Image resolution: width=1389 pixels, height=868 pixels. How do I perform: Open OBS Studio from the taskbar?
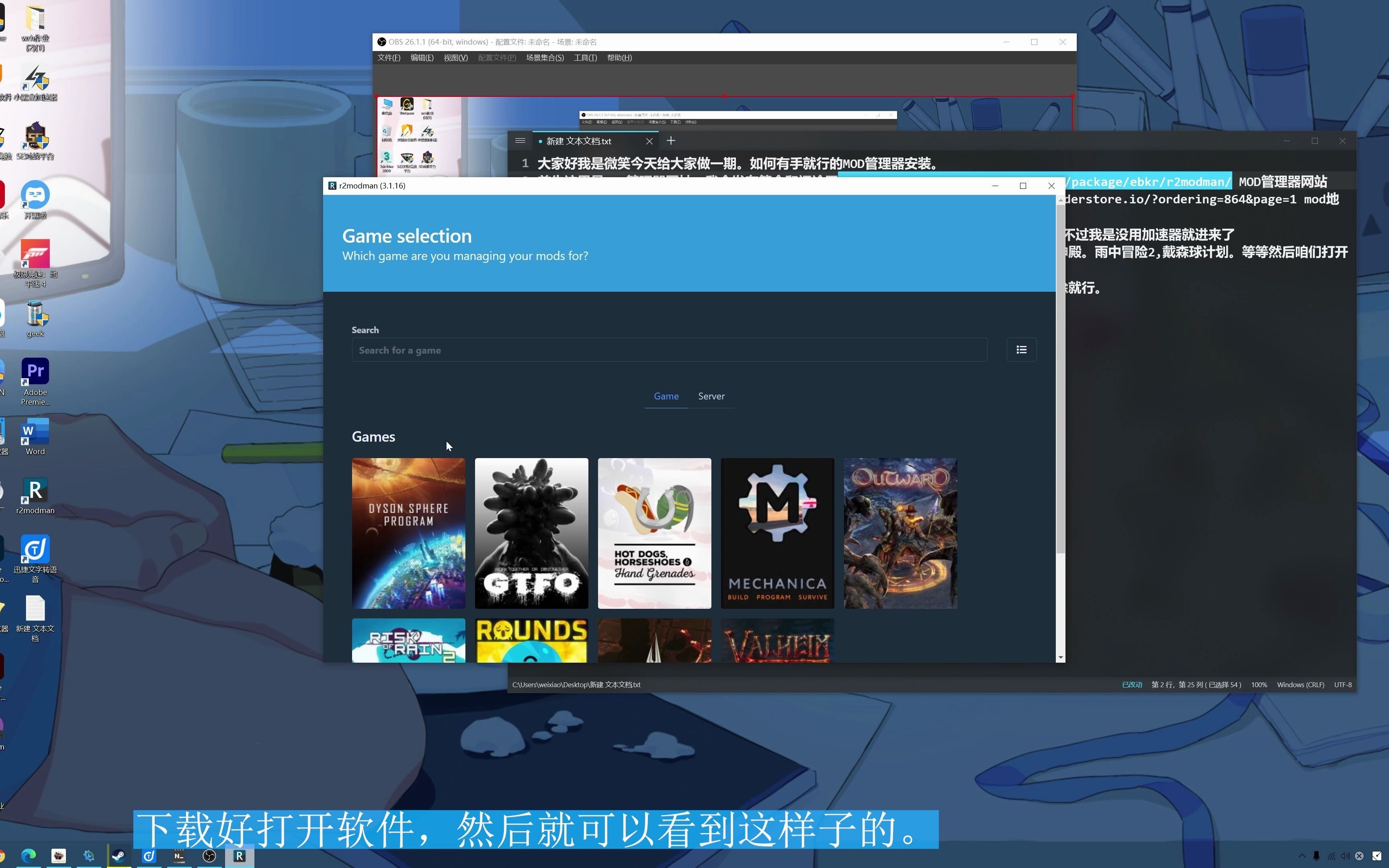pos(209,856)
